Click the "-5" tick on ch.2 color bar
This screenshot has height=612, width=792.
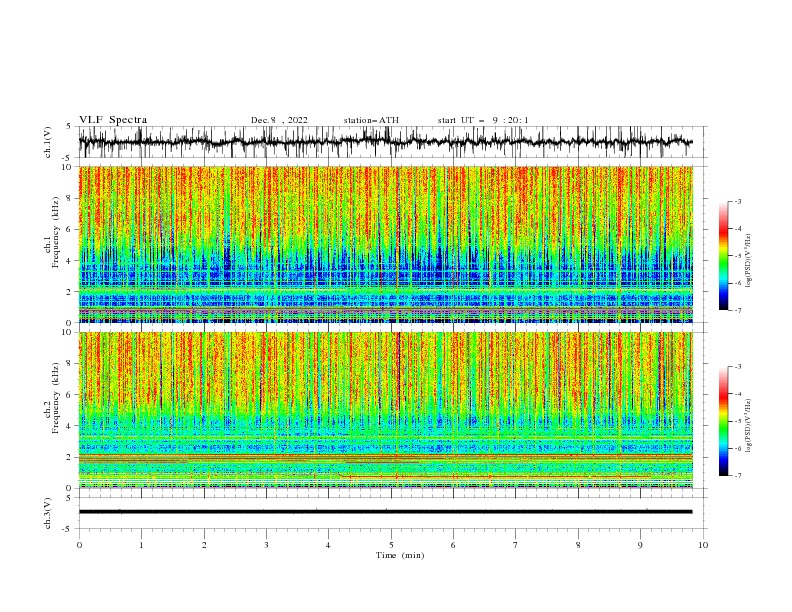point(738,421)
